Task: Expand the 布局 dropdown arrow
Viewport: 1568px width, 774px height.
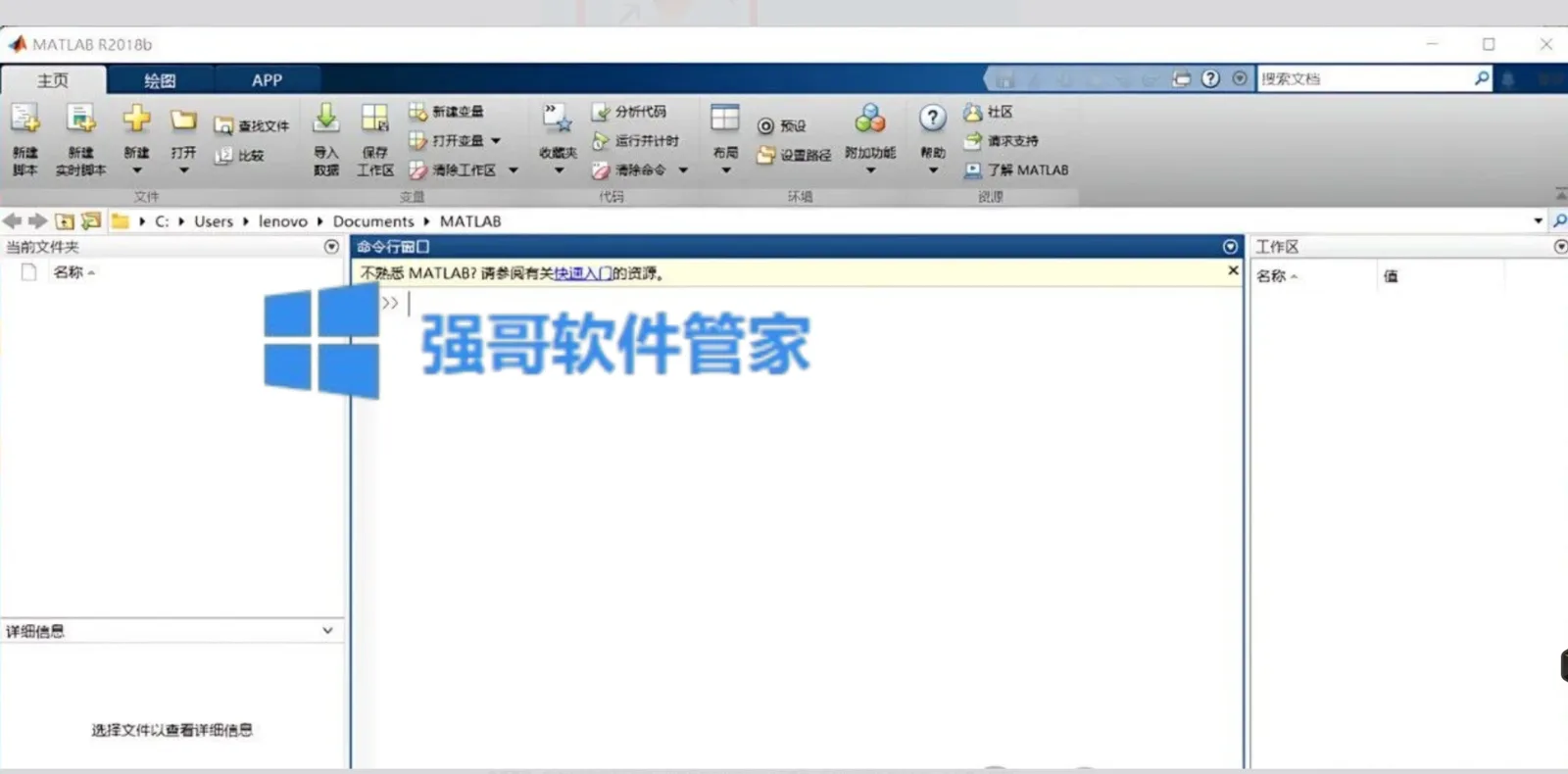Action: coord(726,170)
